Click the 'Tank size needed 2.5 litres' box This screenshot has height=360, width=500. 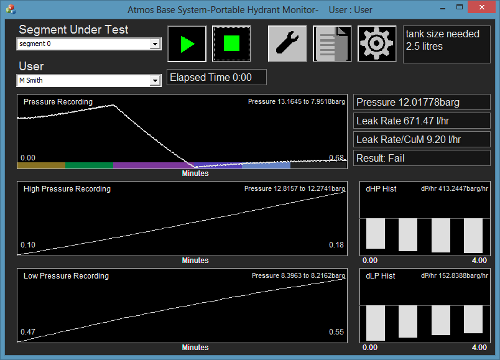447,44
